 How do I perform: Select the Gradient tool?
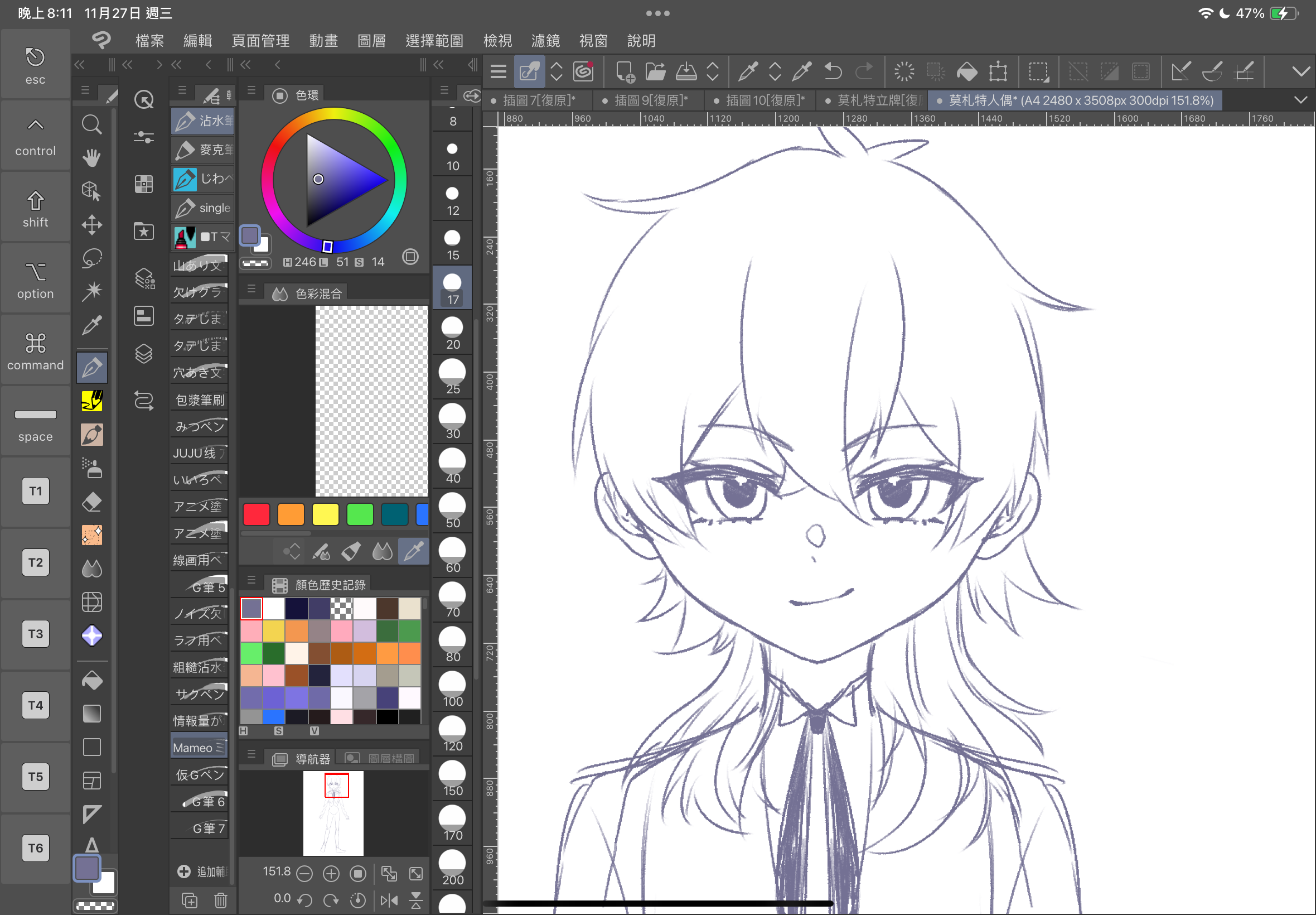pos(91,714)
